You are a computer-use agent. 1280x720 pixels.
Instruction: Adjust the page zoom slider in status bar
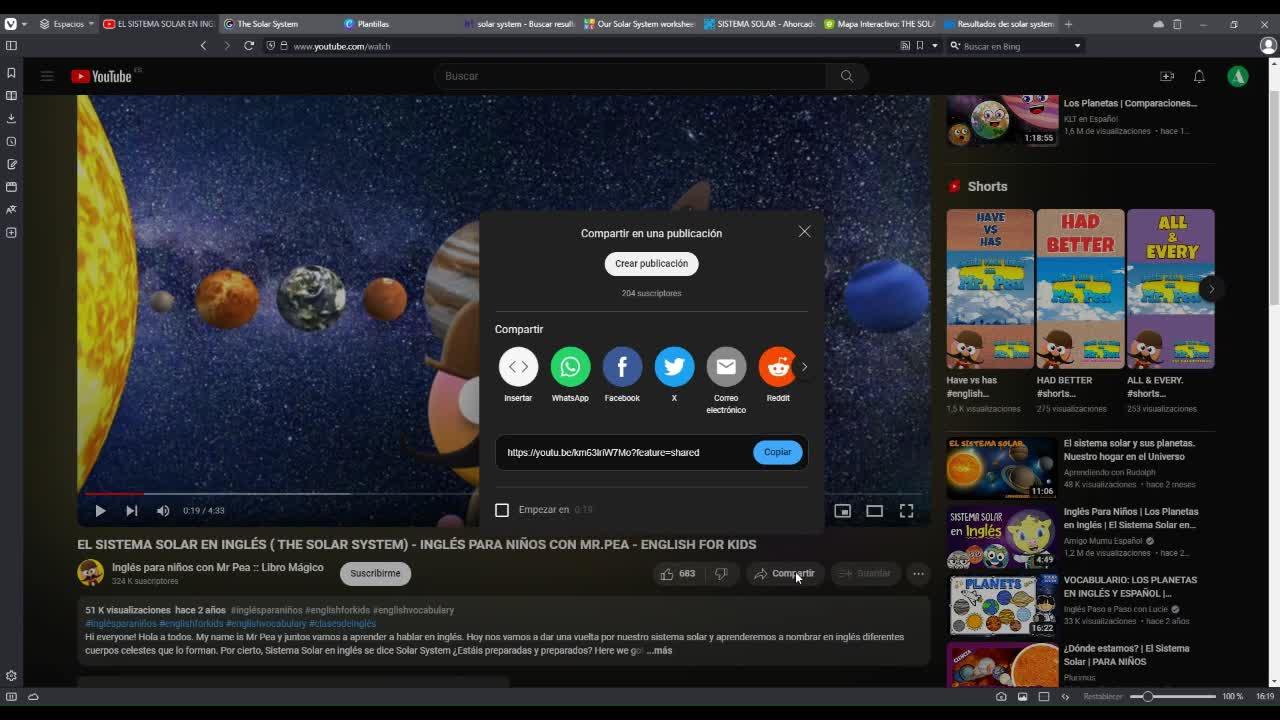[x=1173, y=696]
